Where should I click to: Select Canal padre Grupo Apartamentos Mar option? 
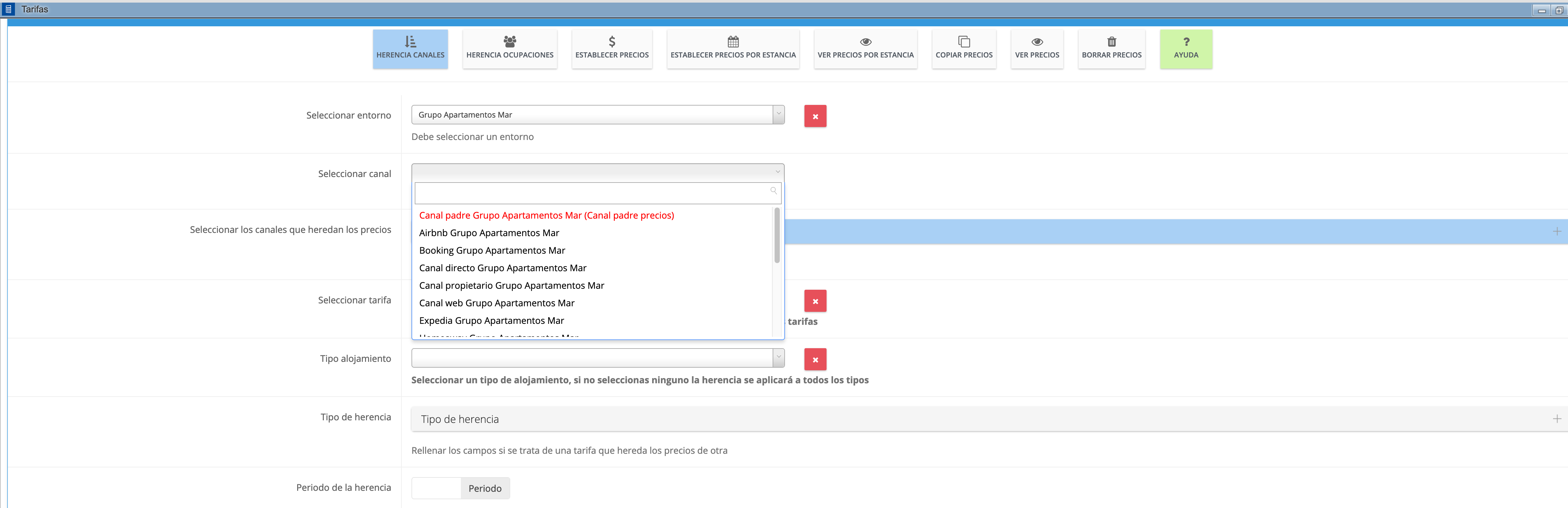546,216
